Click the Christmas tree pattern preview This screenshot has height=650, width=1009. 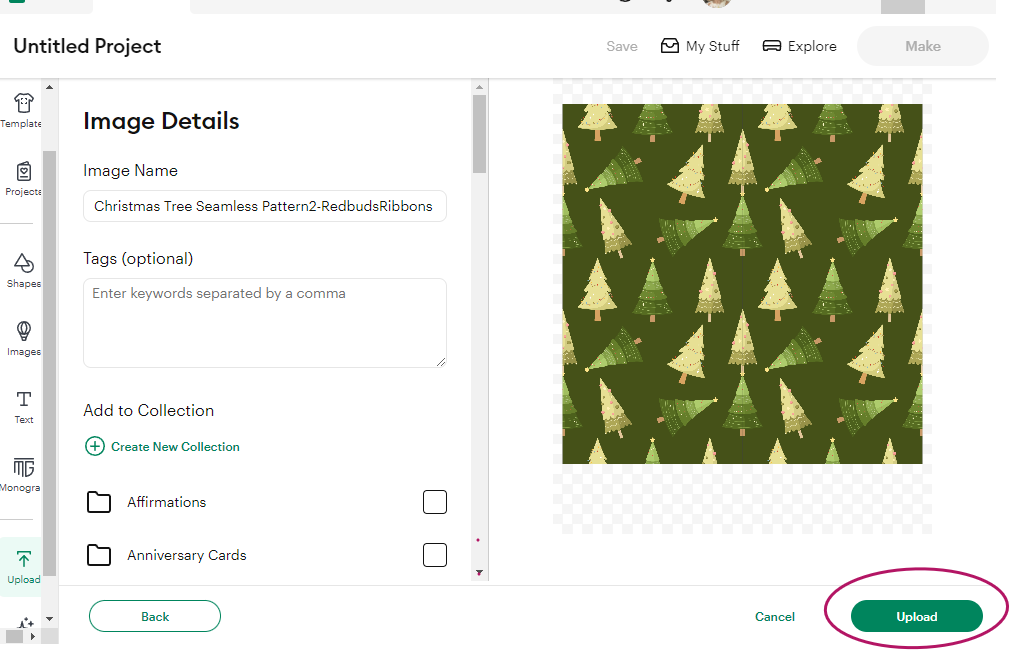click(x=741, y=284)
